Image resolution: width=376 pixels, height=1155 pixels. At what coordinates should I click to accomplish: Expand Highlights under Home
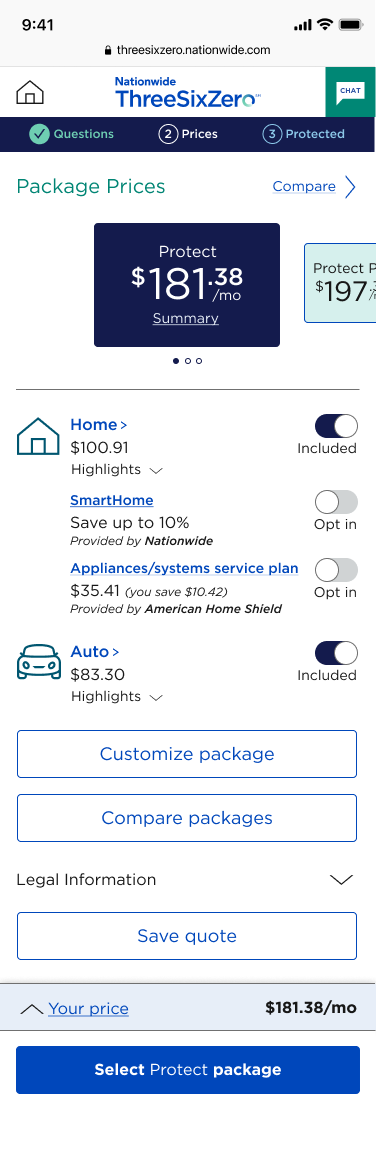[117, 469]
